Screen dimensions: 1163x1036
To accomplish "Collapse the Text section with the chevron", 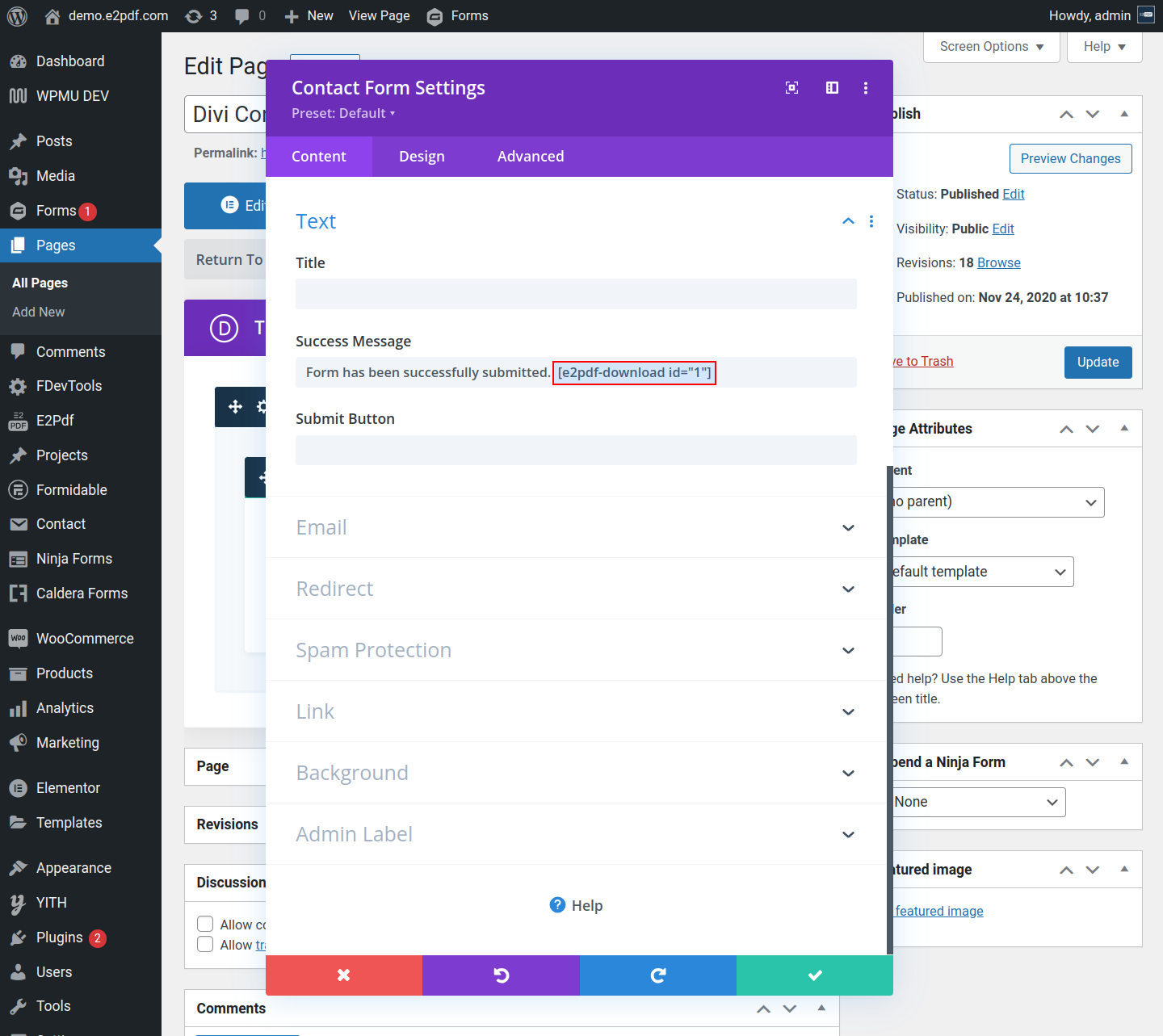I will [x=848, y=221].
